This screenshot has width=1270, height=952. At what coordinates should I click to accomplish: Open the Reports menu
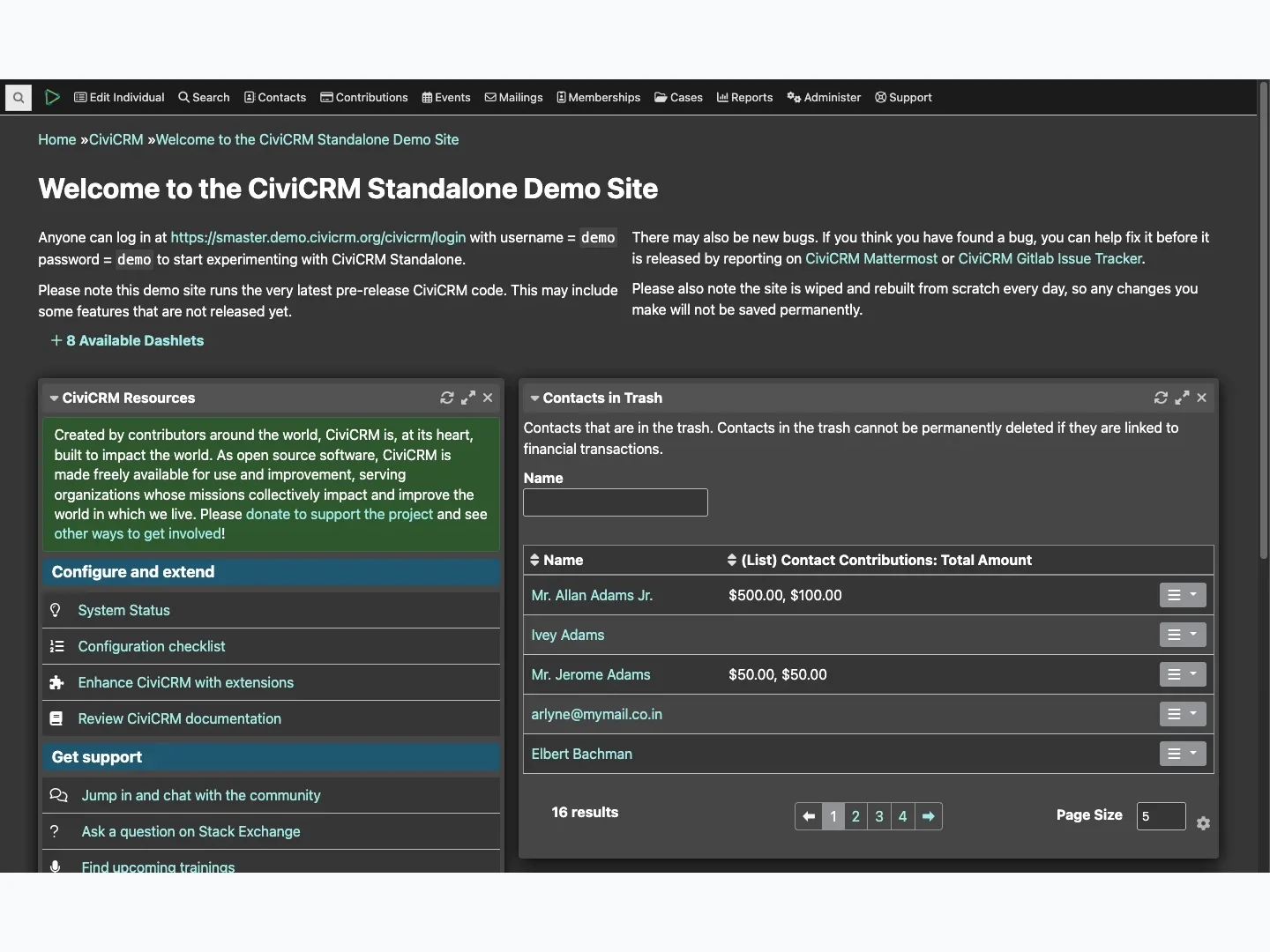click(745, 97)
